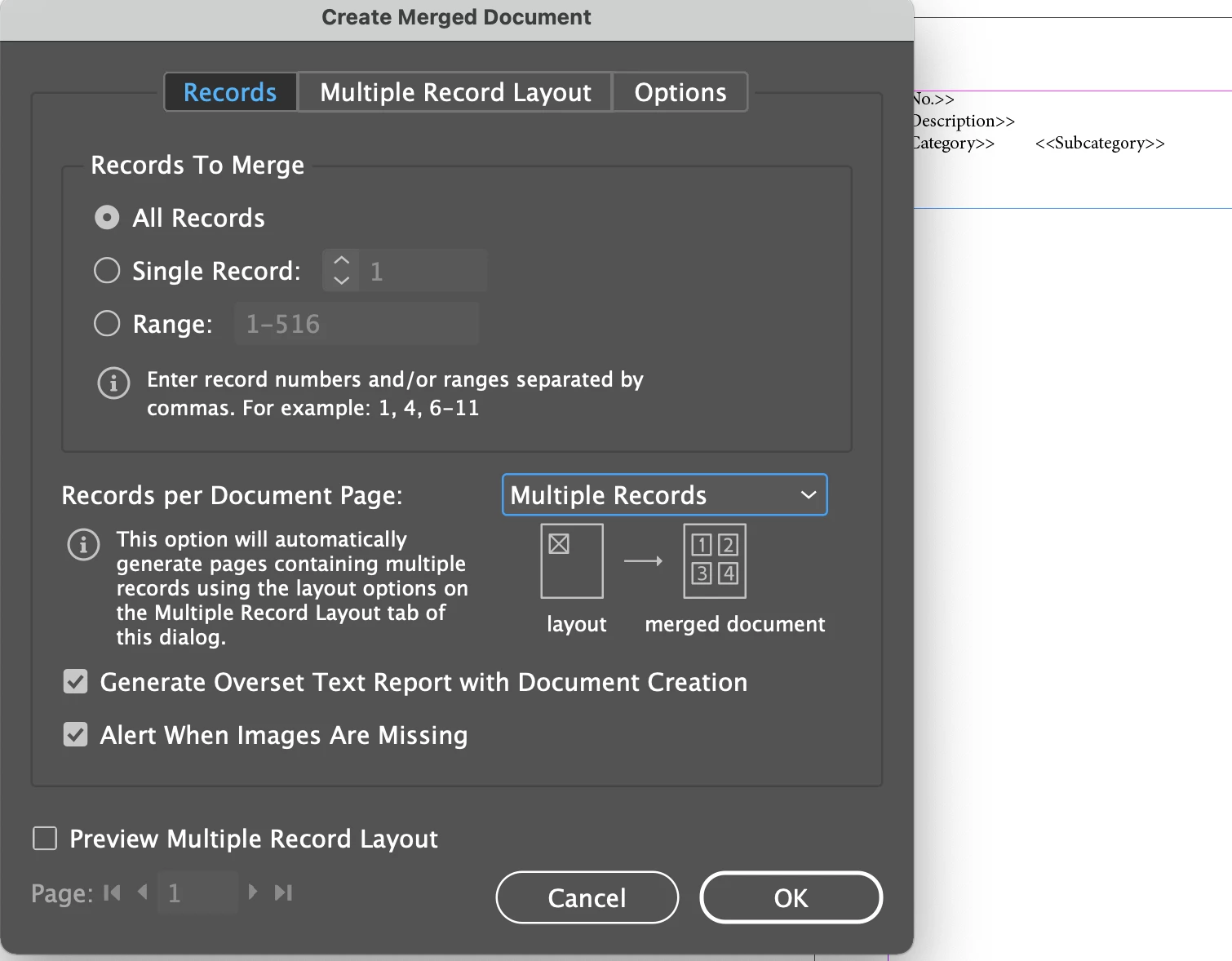
Task: Cancel the Create Merged Document dialog
Action: 587,897
